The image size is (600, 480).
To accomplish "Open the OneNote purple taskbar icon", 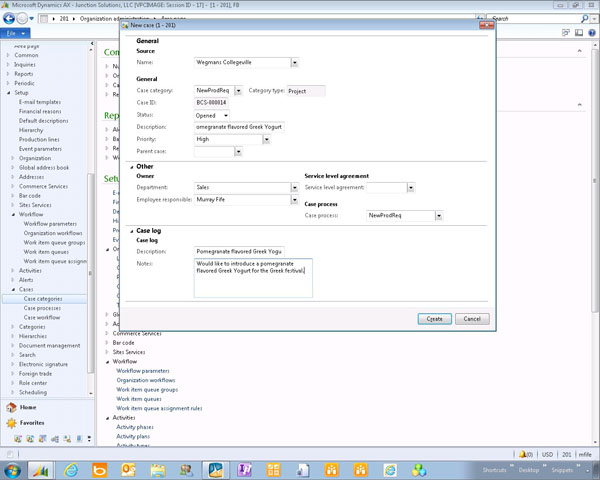I will [x=245, y=470].
